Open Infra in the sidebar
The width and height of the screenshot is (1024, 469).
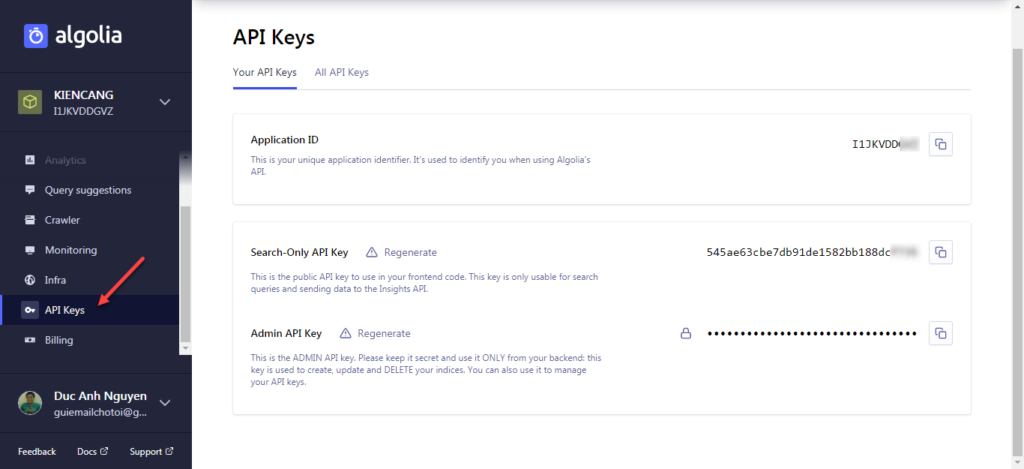click(56, 280)
